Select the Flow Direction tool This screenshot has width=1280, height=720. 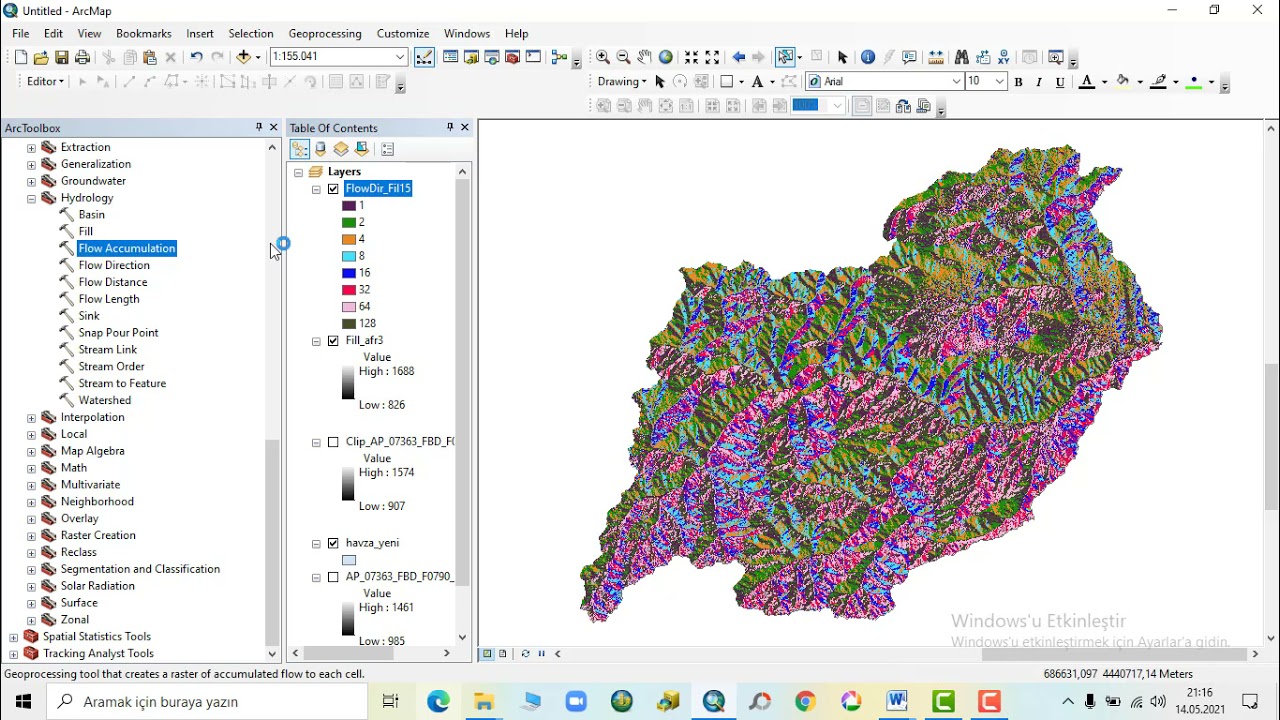[114, 265]
